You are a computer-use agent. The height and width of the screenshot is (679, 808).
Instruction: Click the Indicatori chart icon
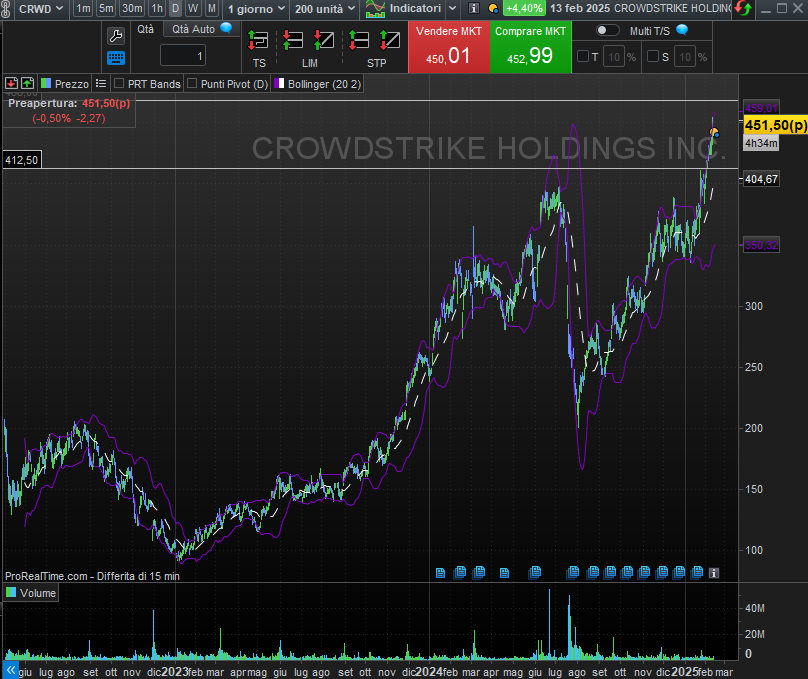pyautogui.click(x=376, y=8)
